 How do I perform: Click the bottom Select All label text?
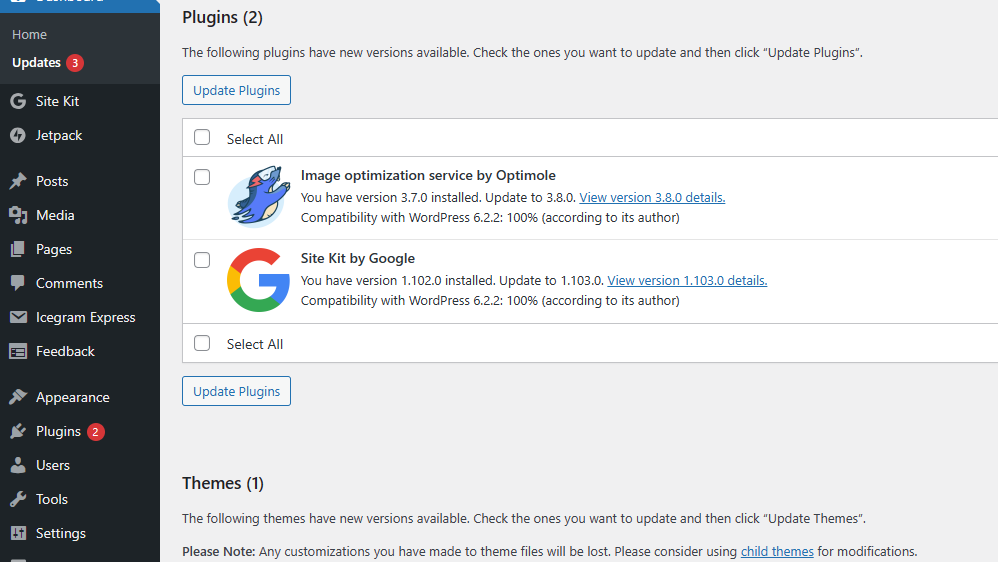255,344
